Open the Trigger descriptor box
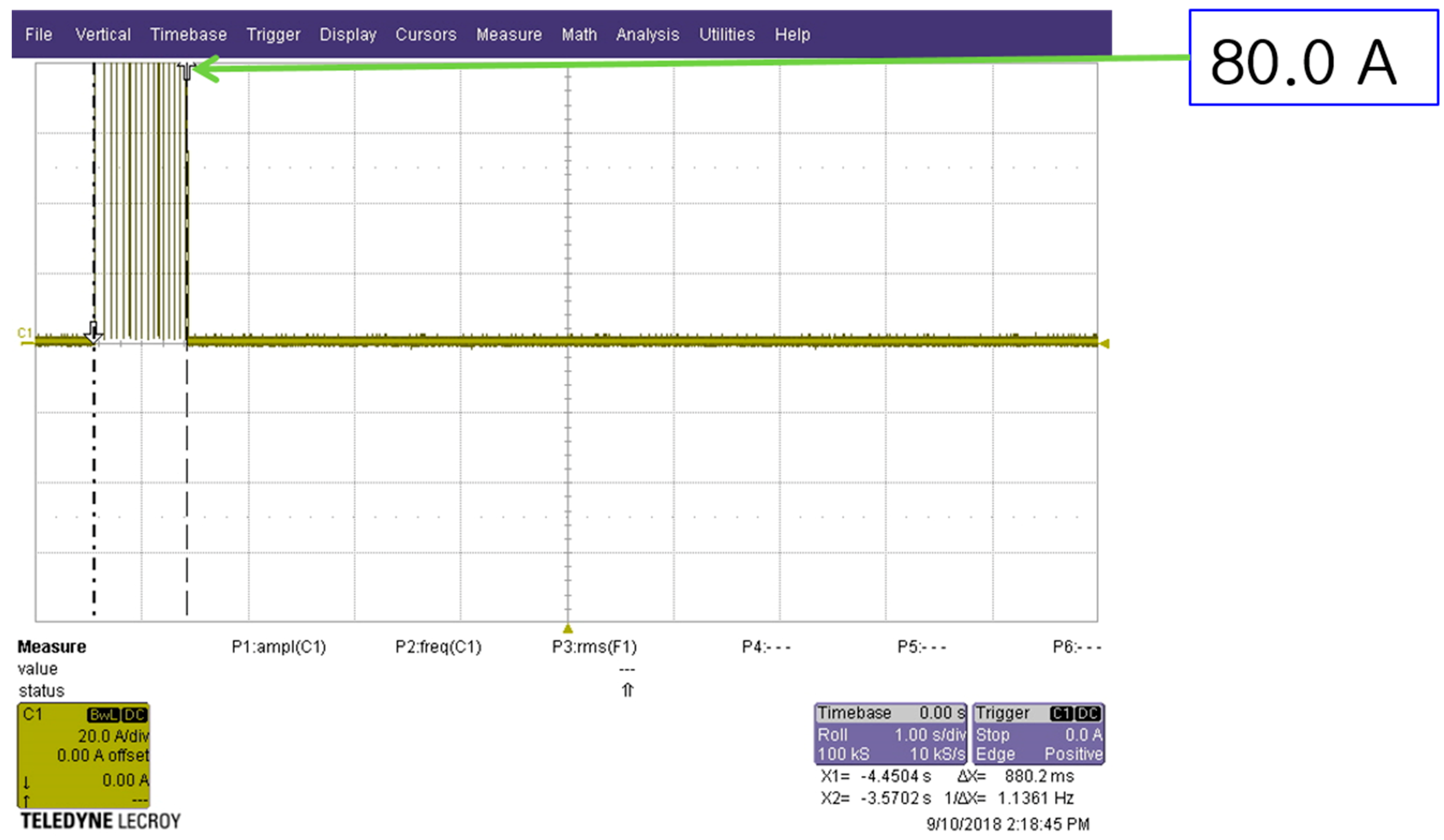1444x840 pixels. (x=1038, y=734)
